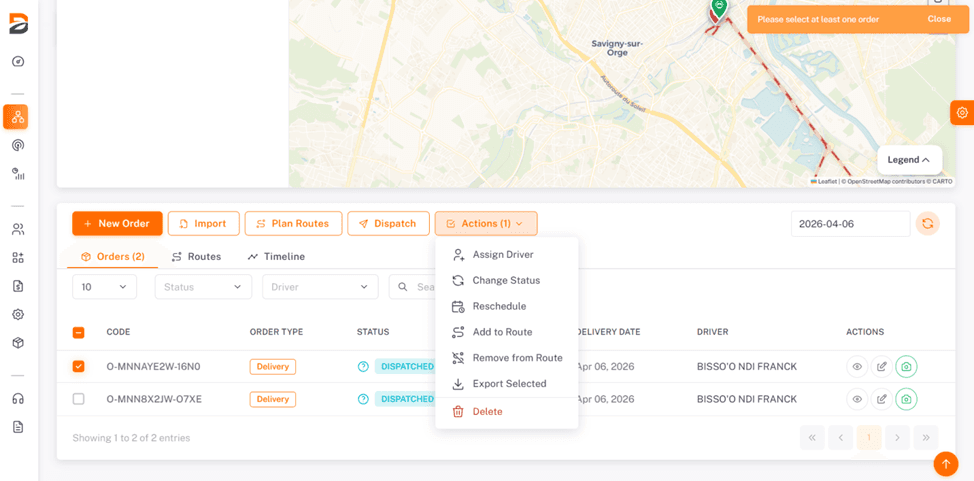Open the documentation page sidebar icon
The height and width of the screenshot is (481, 974).
click(18, 427)
